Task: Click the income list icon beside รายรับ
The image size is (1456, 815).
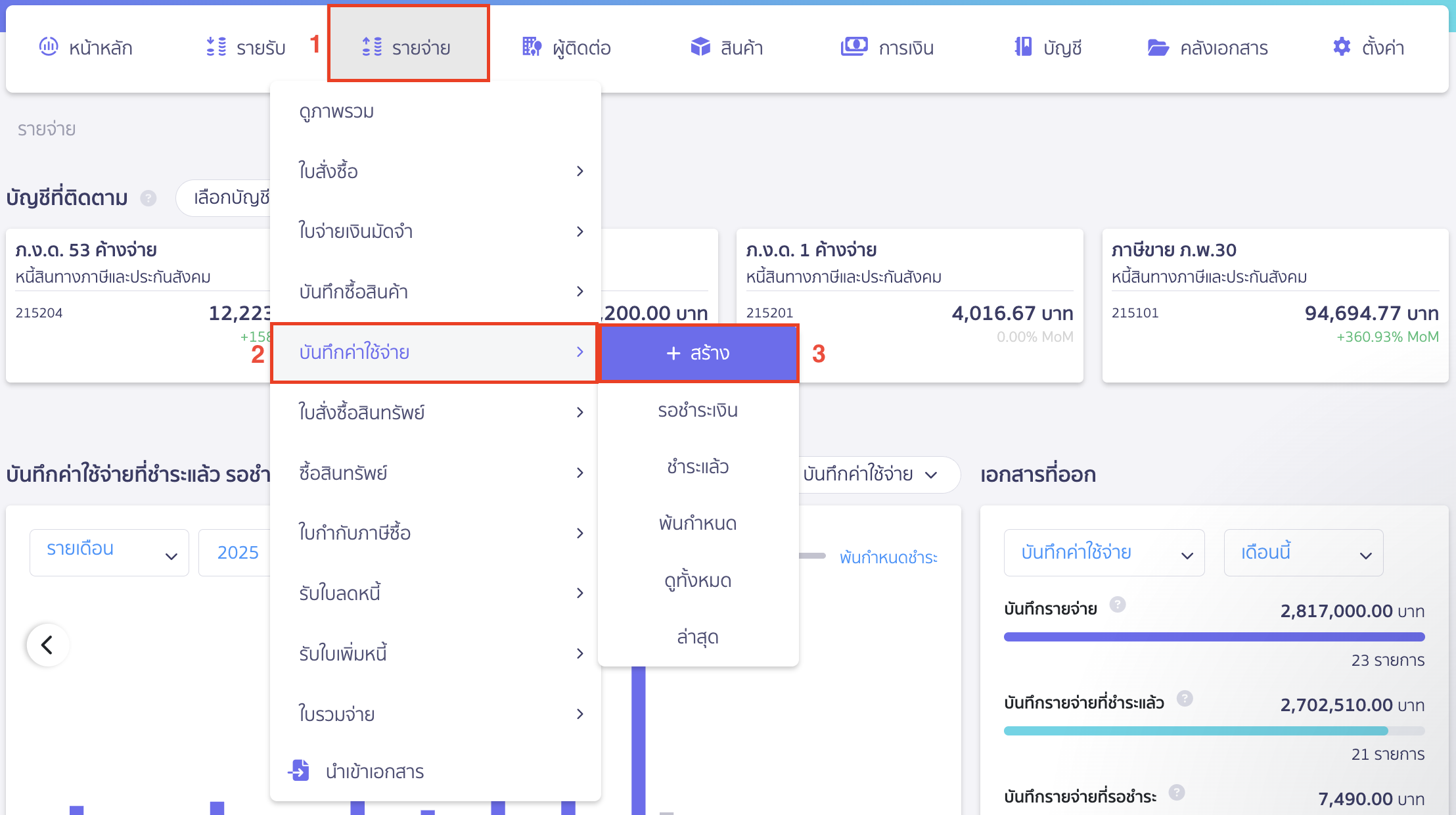Action: (216, 47)
